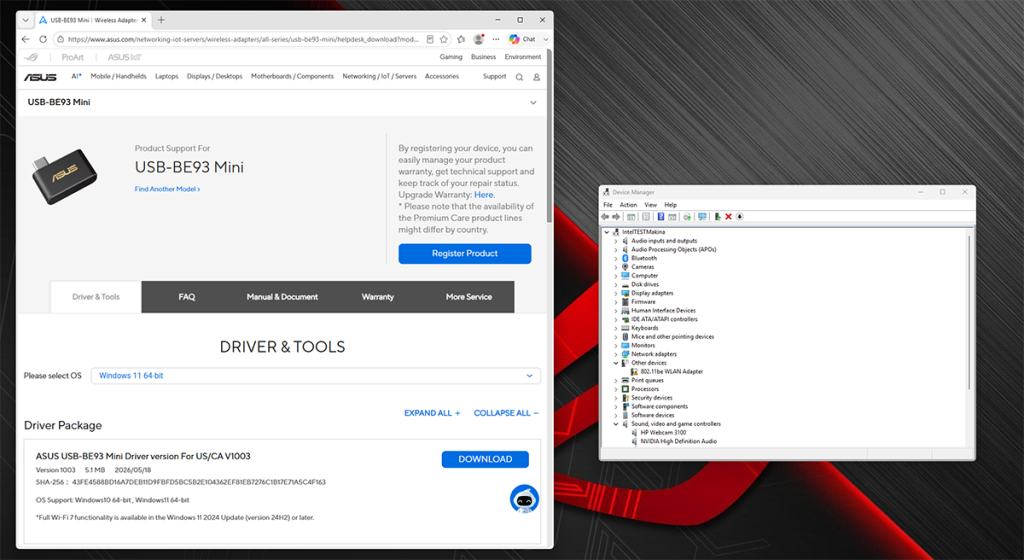Select 802.11be WLAN Adapter device
This screenshot has width=1024, height=560.
(x=671, y=372)
